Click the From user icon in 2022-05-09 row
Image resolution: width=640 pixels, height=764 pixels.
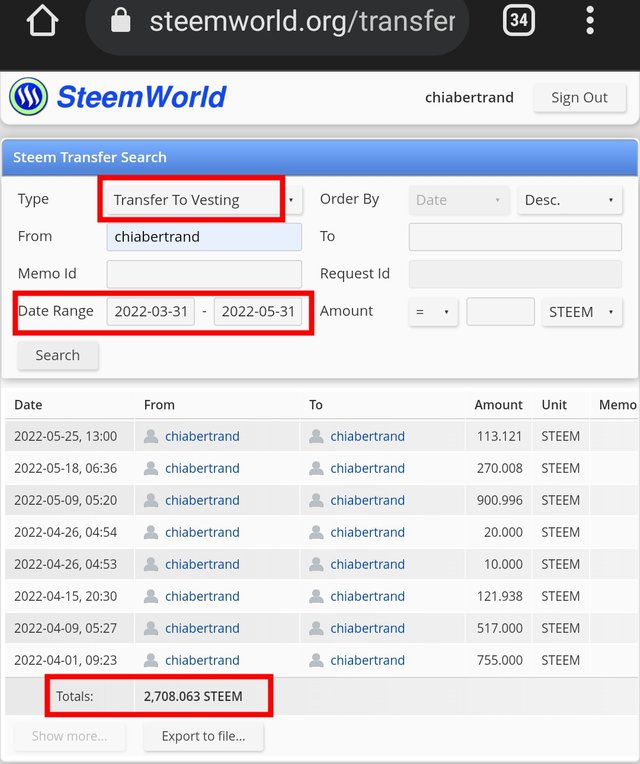pyautogui.click(x=151, y=500)
